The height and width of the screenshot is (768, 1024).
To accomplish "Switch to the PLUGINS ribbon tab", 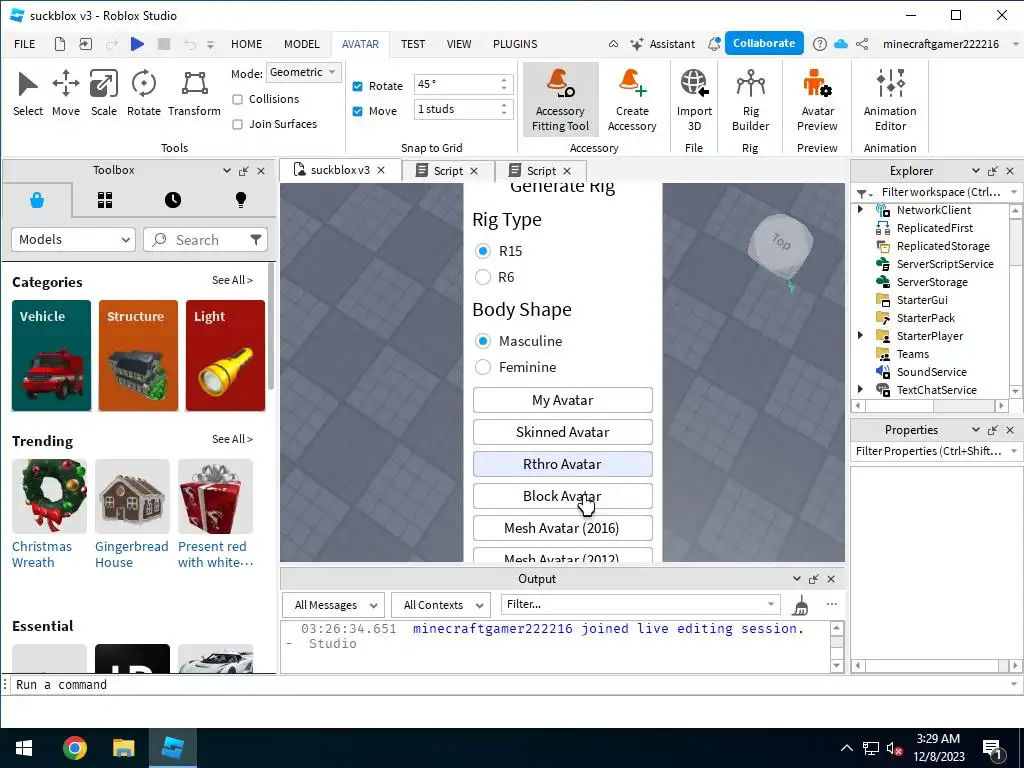I will point(515,44).
